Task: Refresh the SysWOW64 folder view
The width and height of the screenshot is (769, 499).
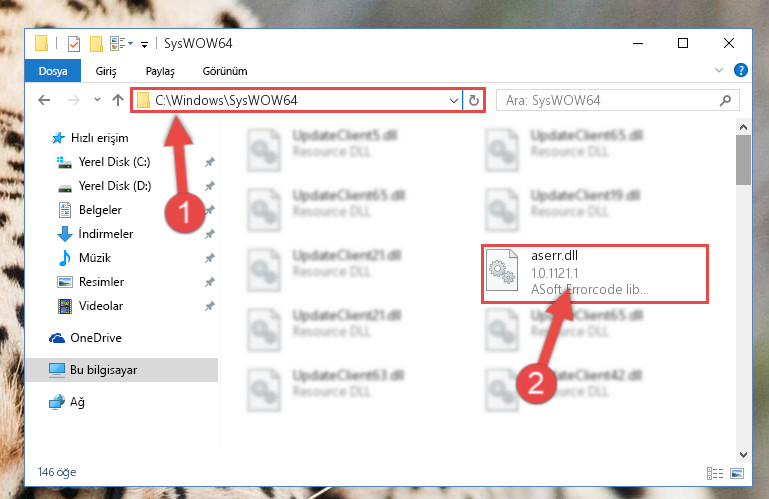Action: point(474,101)
